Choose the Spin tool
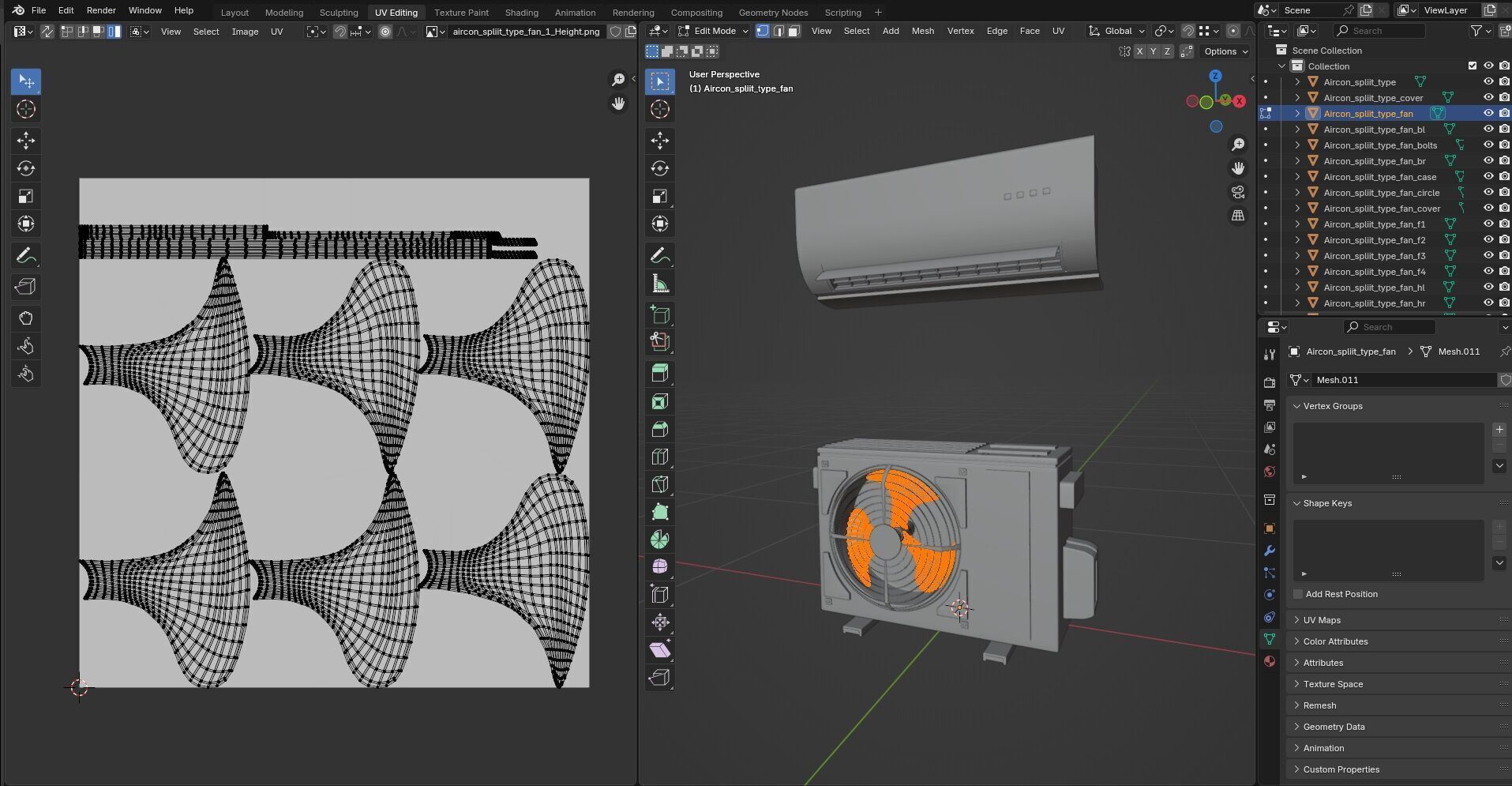The width and height of the screenshot is (1512, 786). click(660, 540)
